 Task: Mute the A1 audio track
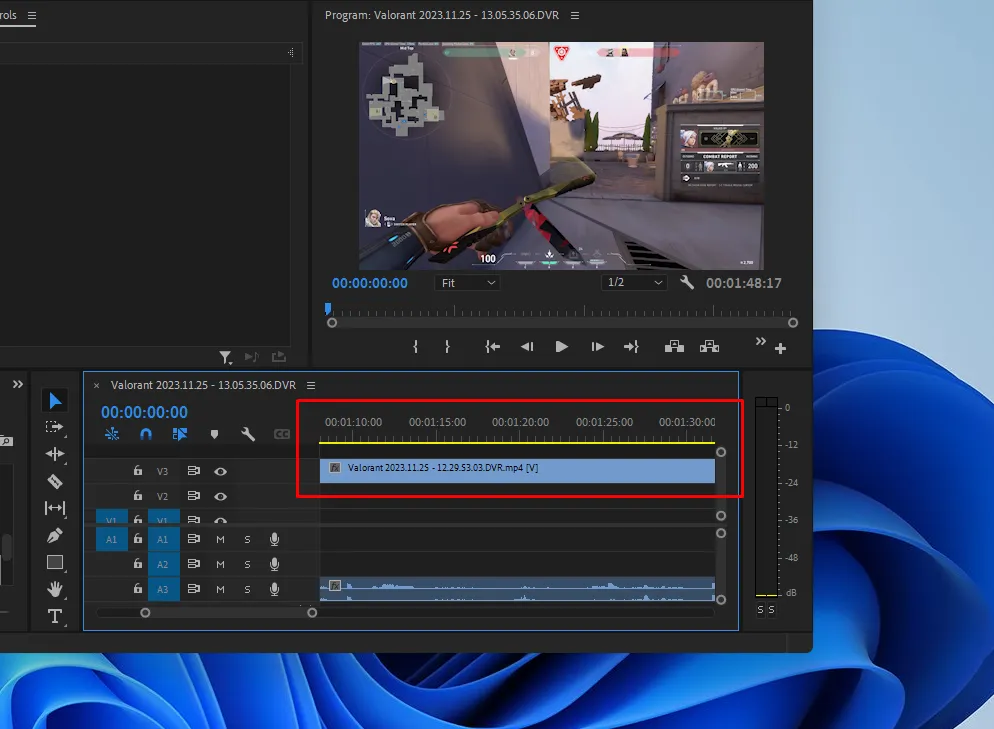(221, 539)
